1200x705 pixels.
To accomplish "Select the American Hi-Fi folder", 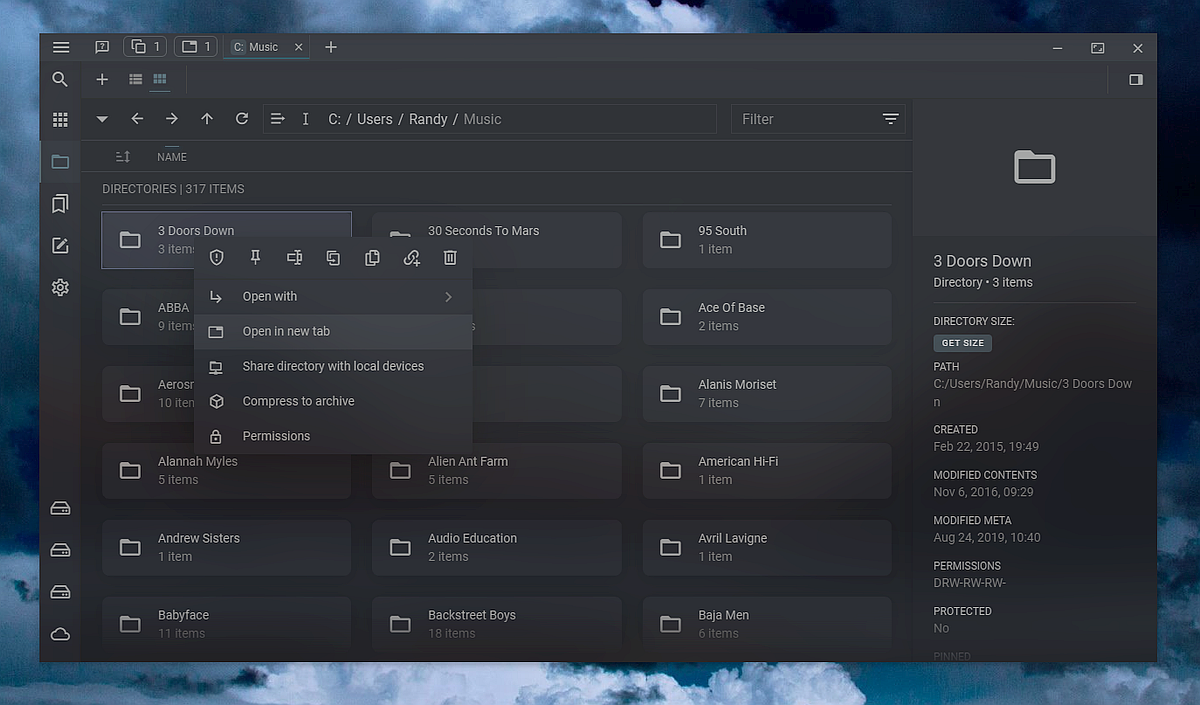I will (x=767, y=471).
